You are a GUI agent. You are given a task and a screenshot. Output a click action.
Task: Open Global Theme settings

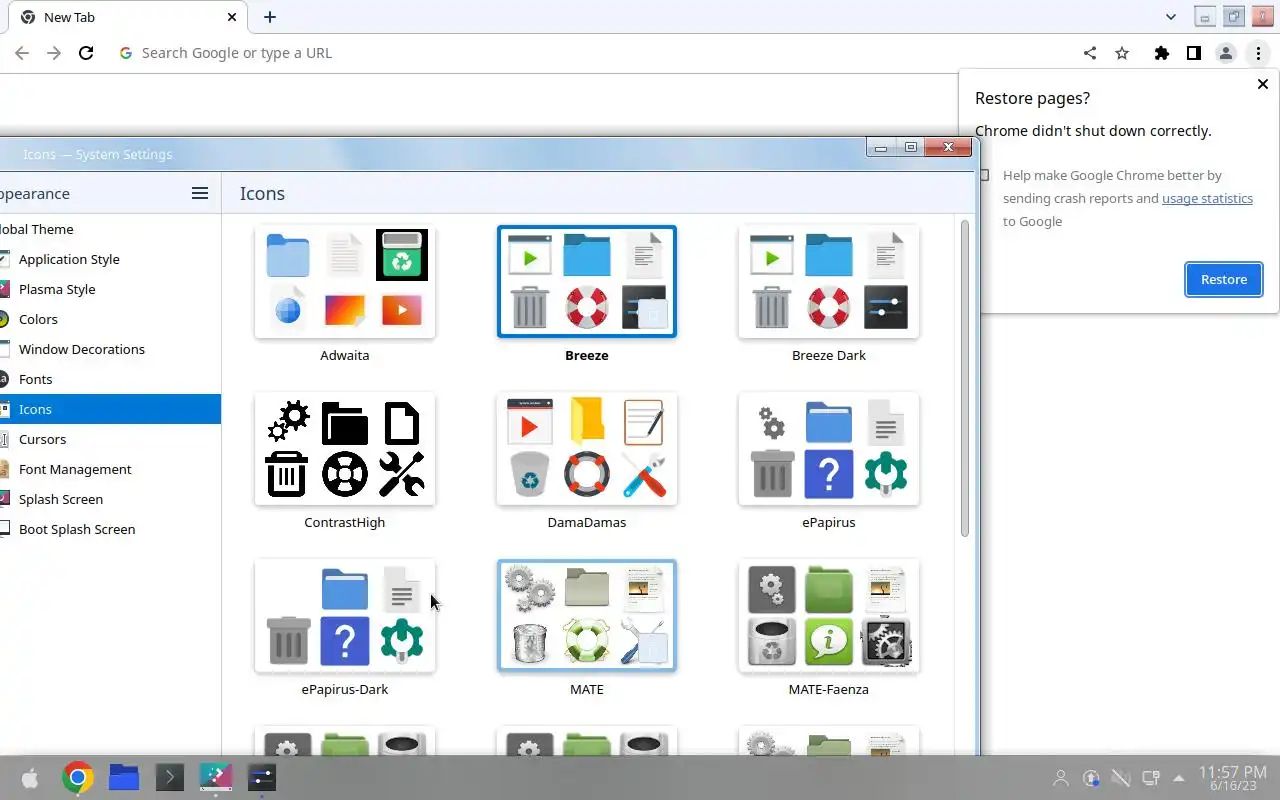point(110,229)
